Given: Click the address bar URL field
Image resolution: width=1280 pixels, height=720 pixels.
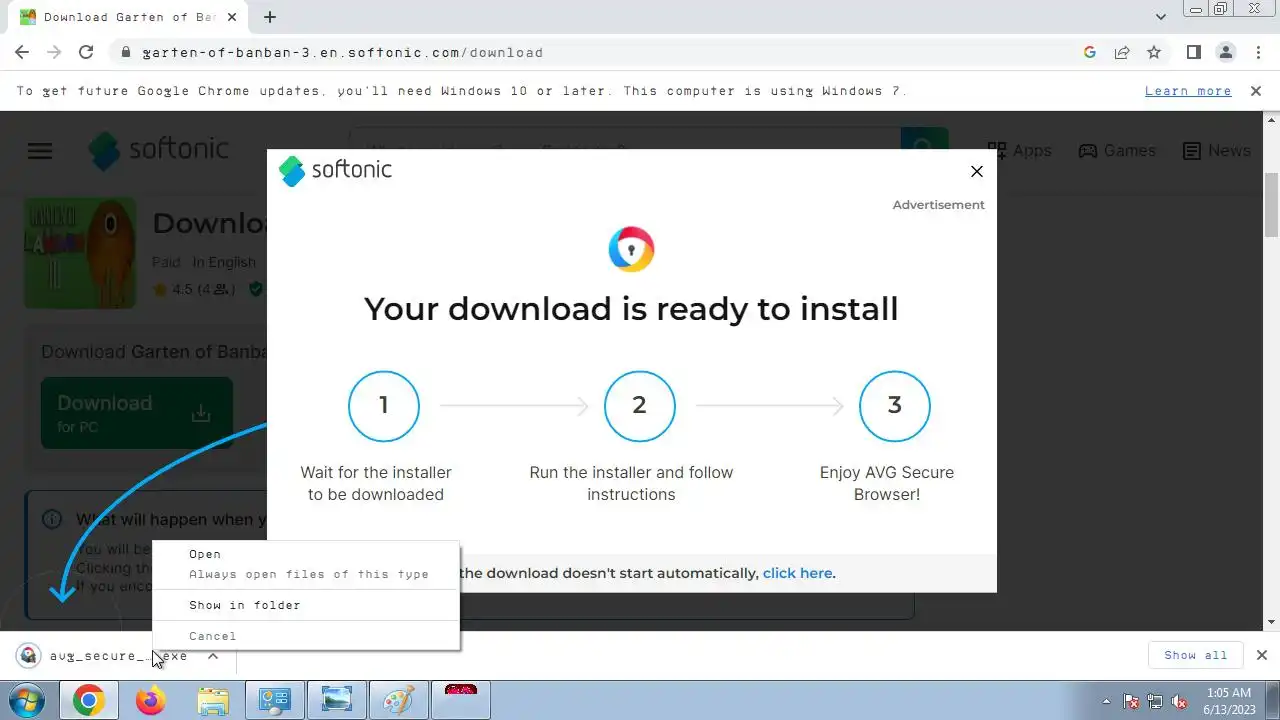Looking at the screenshot, I should [x=600, y=52].
